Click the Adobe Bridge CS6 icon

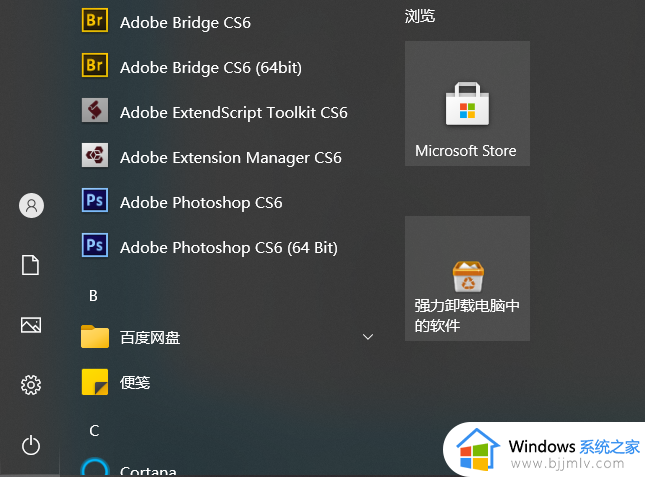coord(95,20)
